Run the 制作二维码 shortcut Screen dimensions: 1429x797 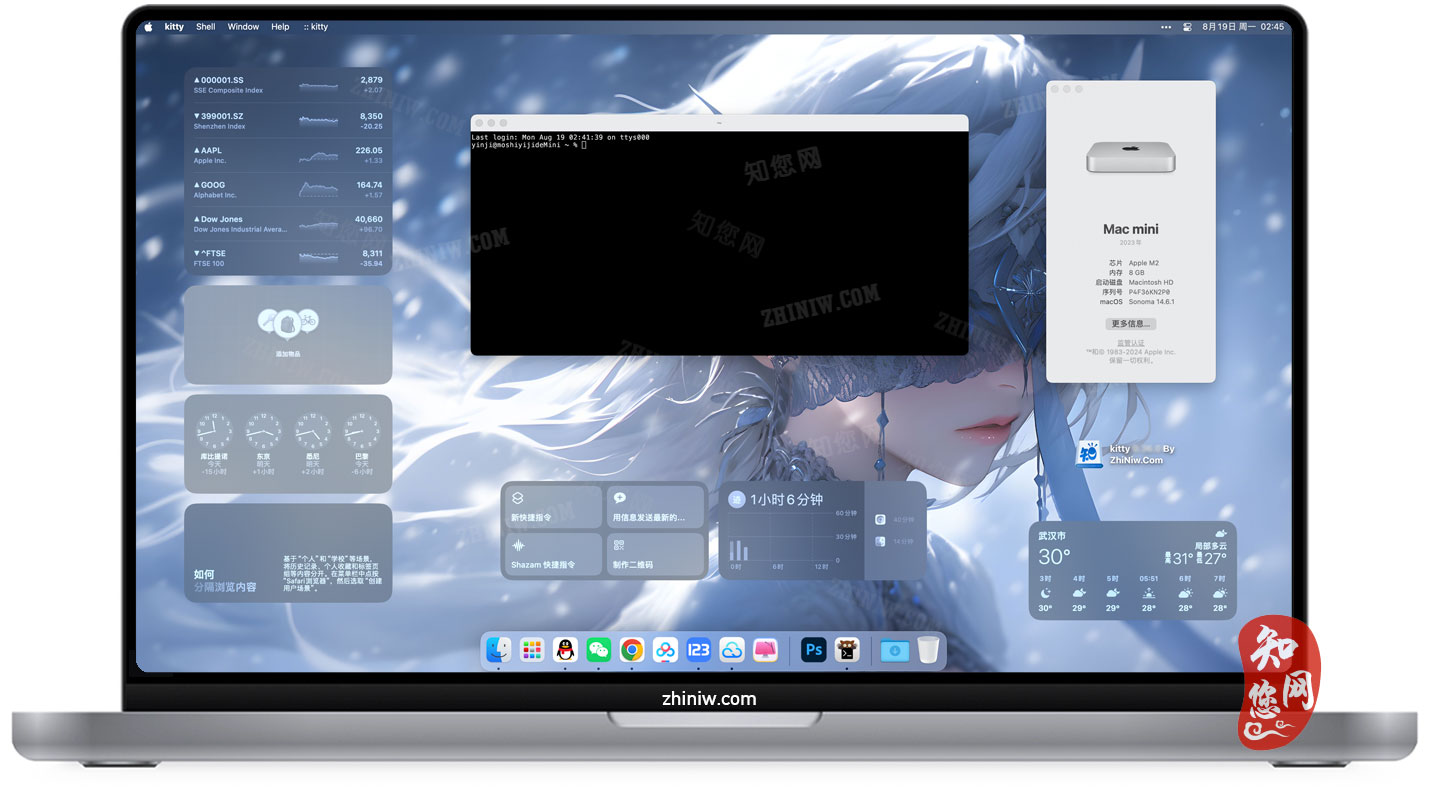tap(654, 553)
